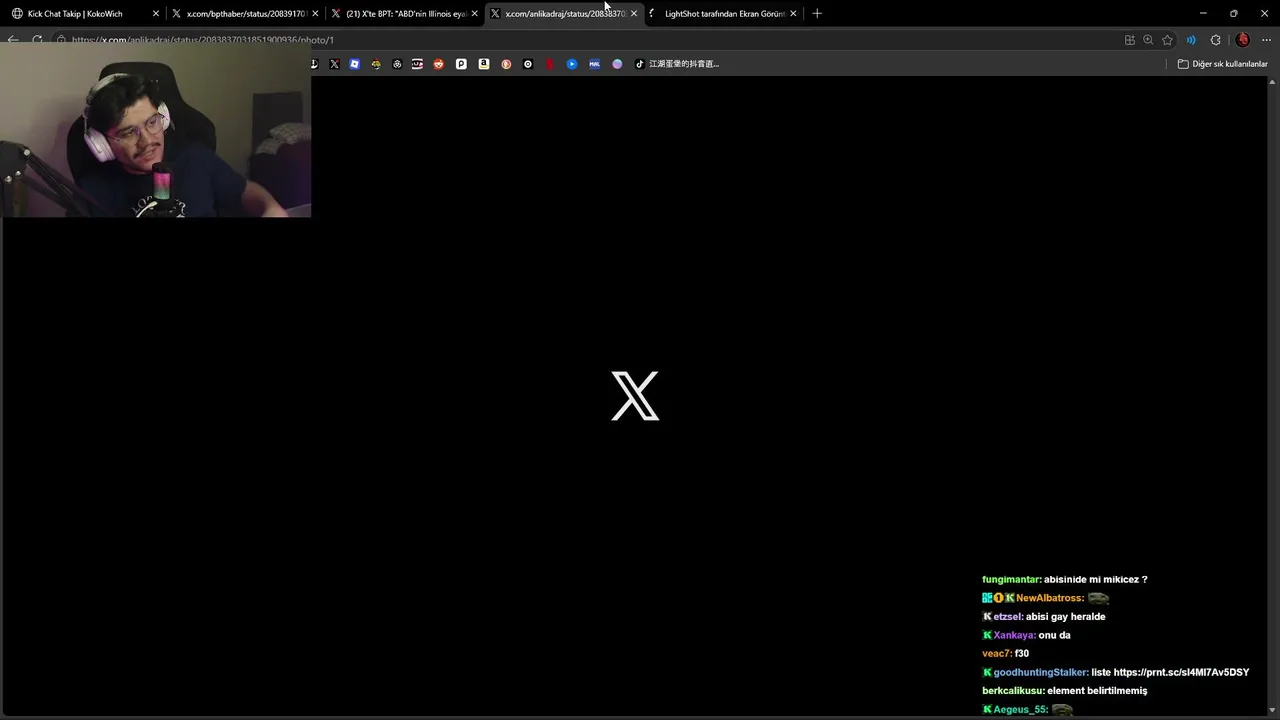Open the red icon bookmark
Image resolution: width=1280 pixels, height=720 pixels.
550,64
